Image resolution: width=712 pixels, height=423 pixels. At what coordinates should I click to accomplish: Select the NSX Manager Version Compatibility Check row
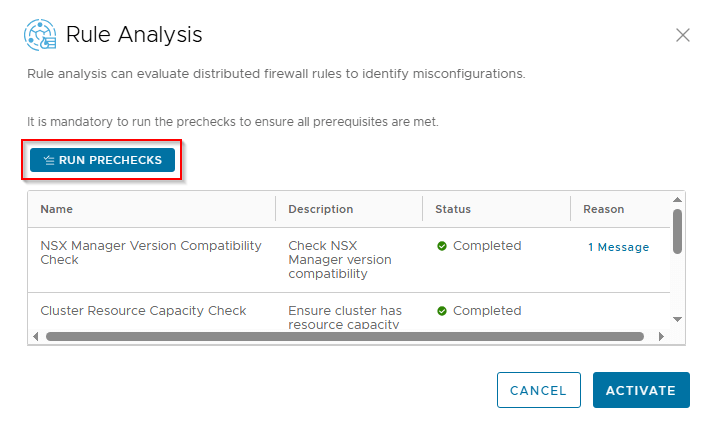pyautogui.click(x=150, y=253)
